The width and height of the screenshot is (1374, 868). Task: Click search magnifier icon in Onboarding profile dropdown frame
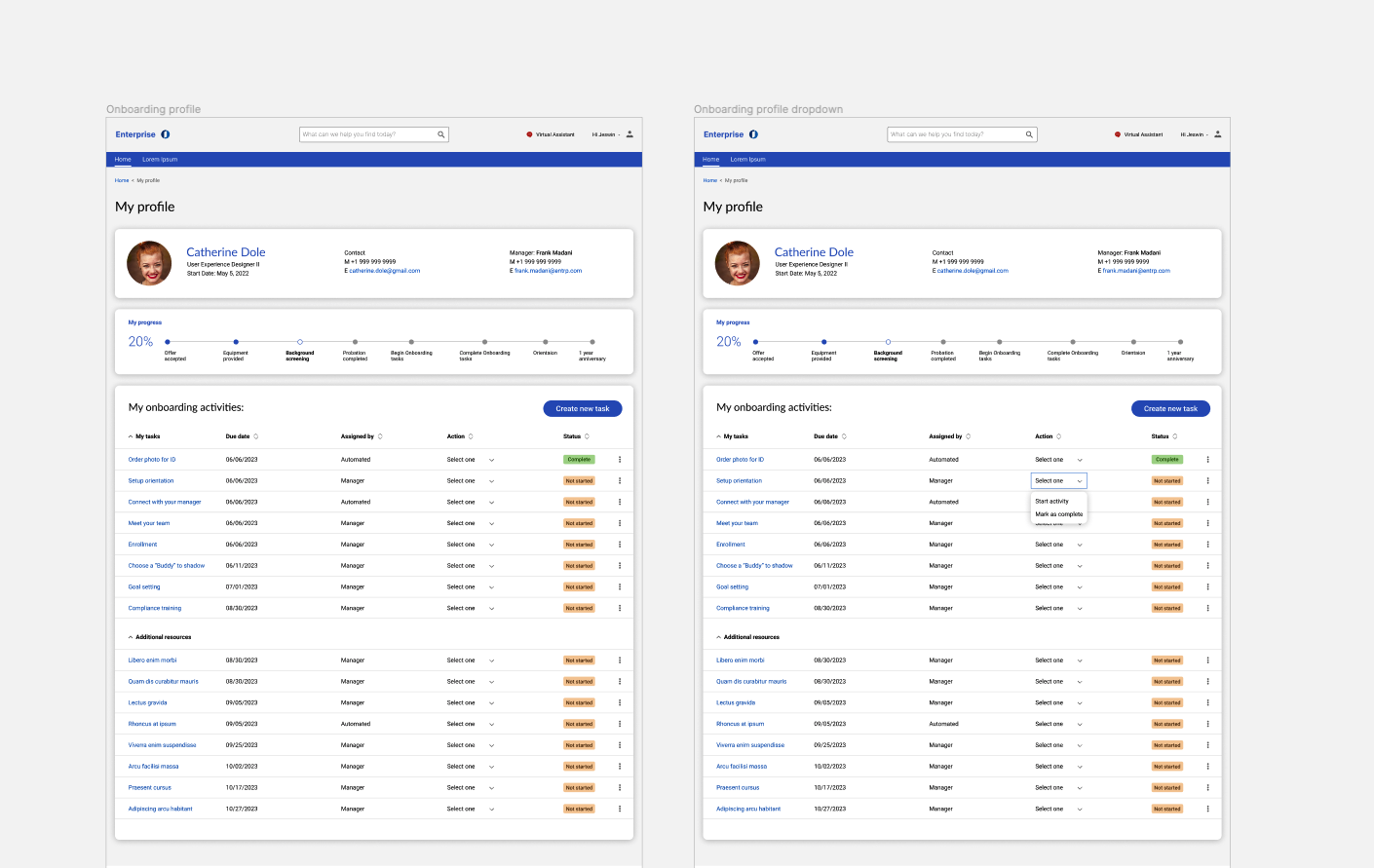point(1029,134)
